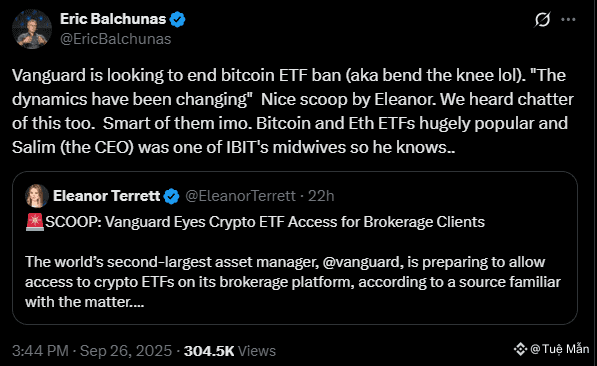Select the Eleanor Terrett name in quoted post
Viewport: 597px width, 366px height.
[x=106, y=196]
